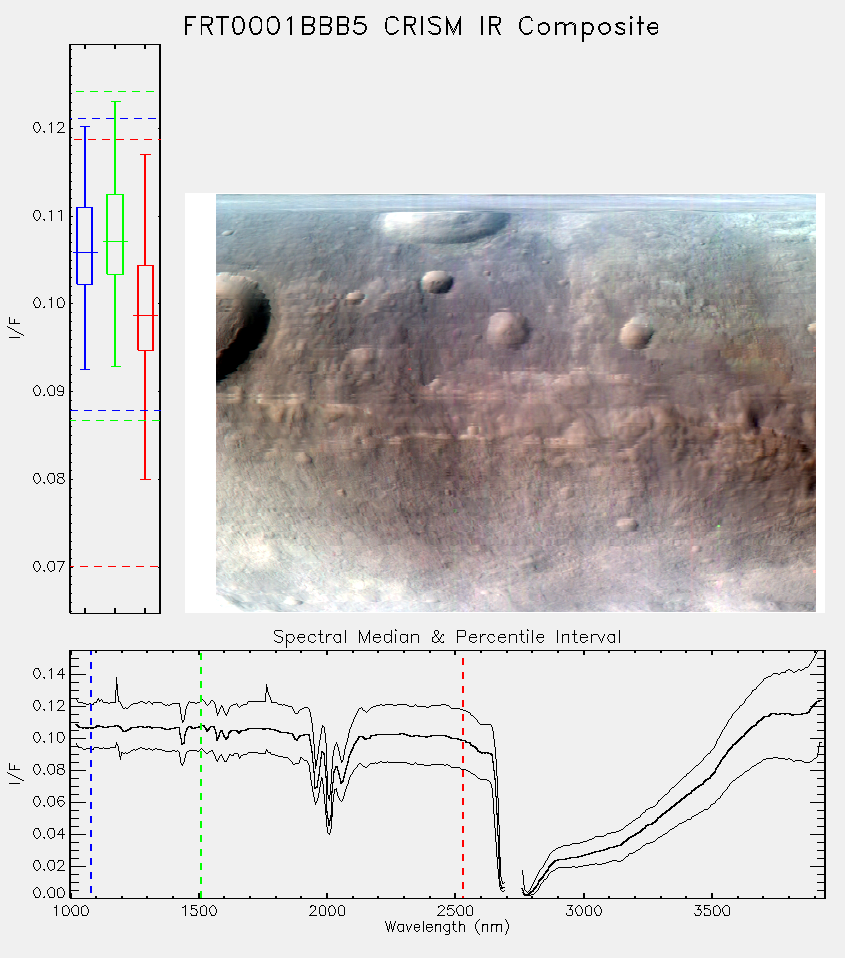Click the 3500 label on wavelength axis
The height and width of the screenshot is (958, 845).
coord(712,911)
